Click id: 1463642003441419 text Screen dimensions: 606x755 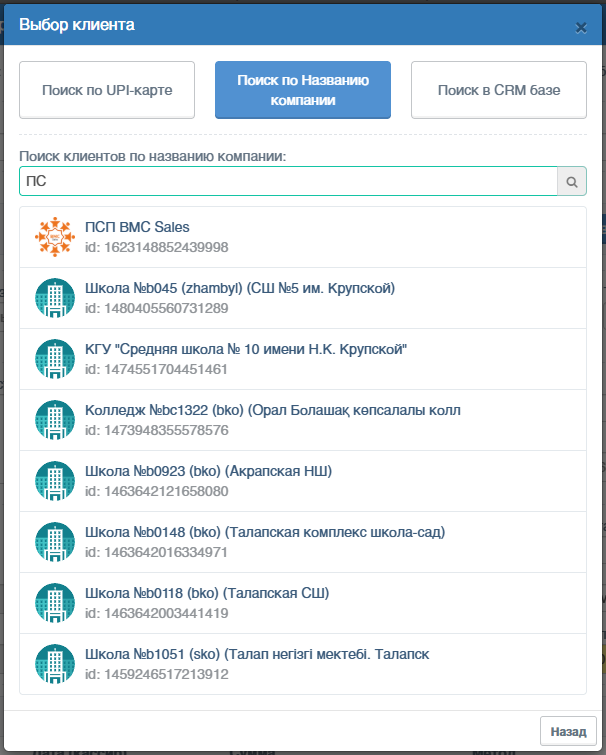tap(156, 613)
